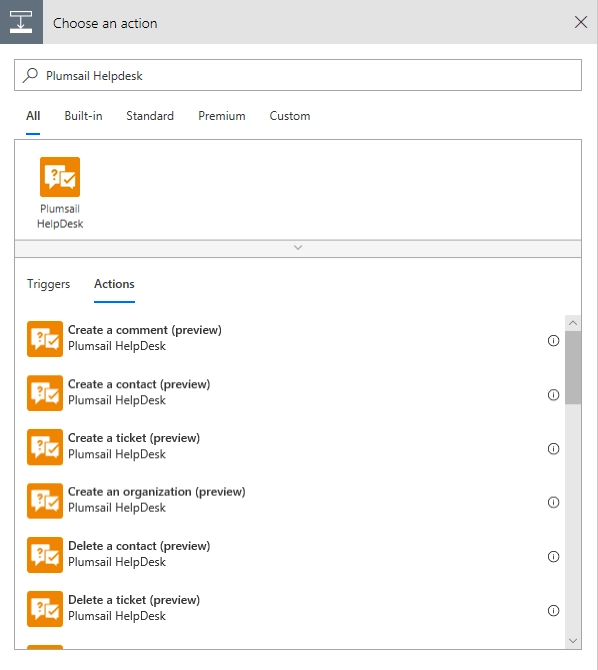The height and width of the screenshot is (670, 598).
Task: Click the Plumsail HelpDesk connector label
Action: click(60, 216)
